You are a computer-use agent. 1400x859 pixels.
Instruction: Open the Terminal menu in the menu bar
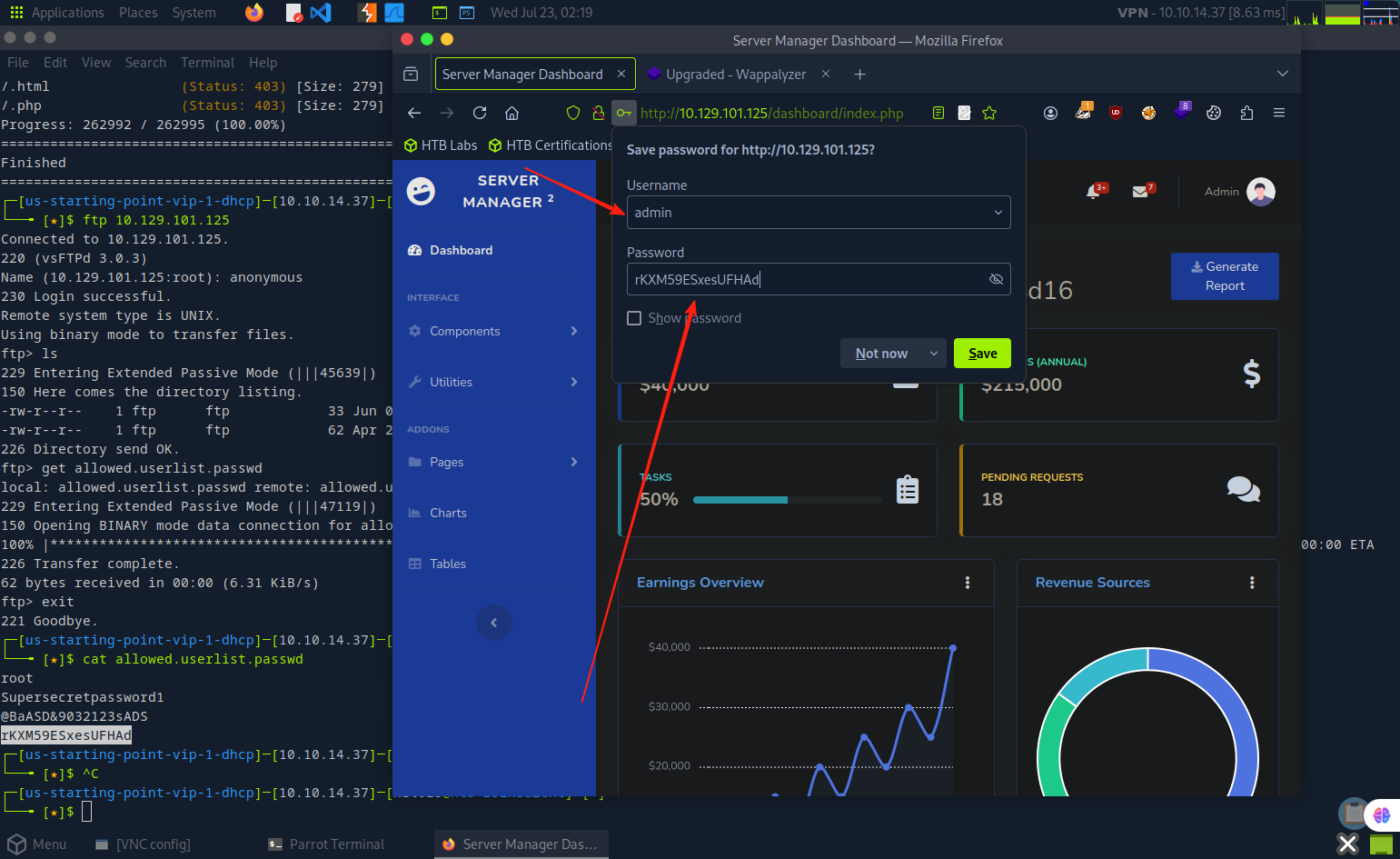(x=207, y=63)
